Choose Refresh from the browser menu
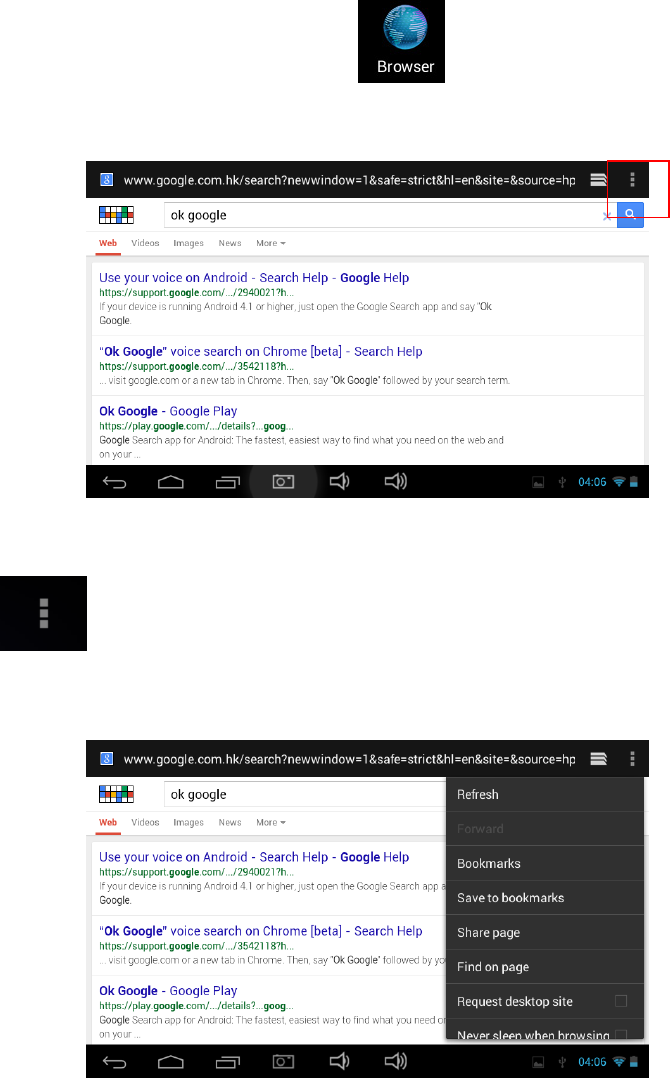This screenshot has height=1078, width=670. click(x=545, y=795)
